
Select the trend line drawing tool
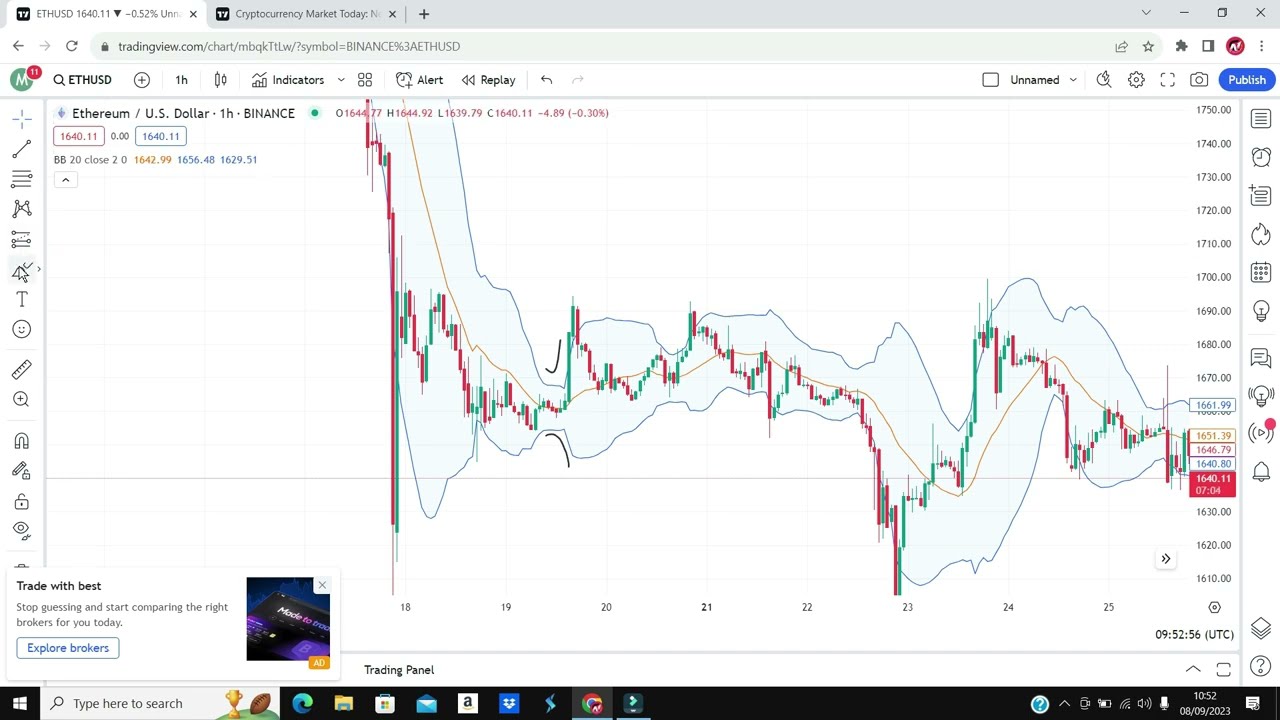21,149
